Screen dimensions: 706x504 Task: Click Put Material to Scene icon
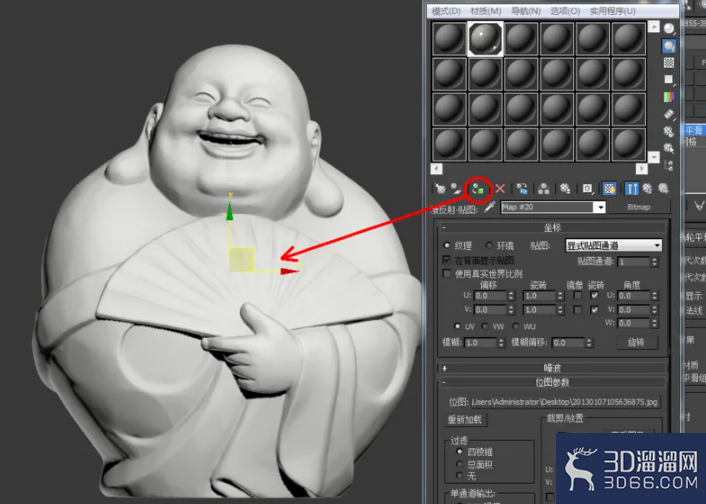pyautogui.click(x=457, y=188)
